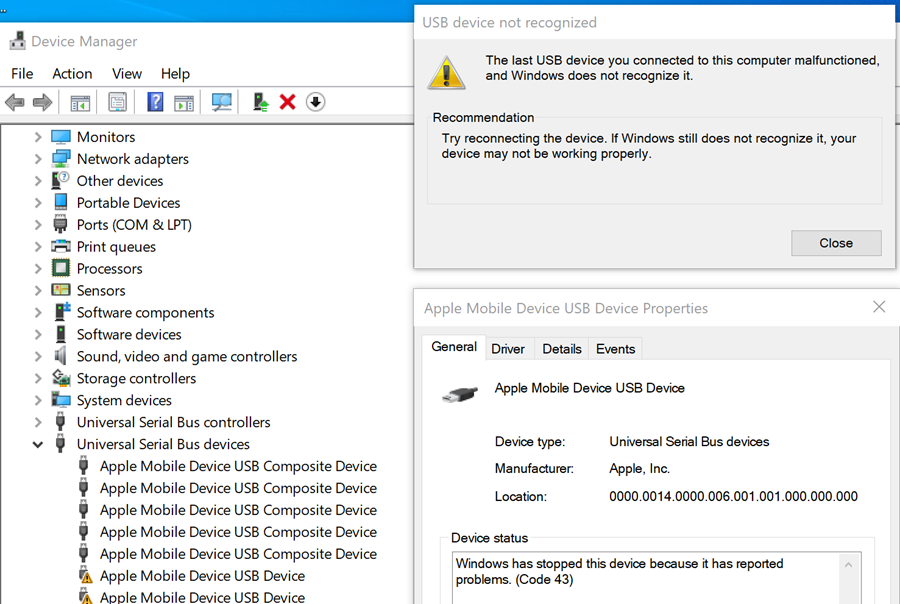The width and height of the screenshot is (900, 604).
Task: Click warning icon of first Apple Mobile Device USB Device
Action: pos(85,575)
